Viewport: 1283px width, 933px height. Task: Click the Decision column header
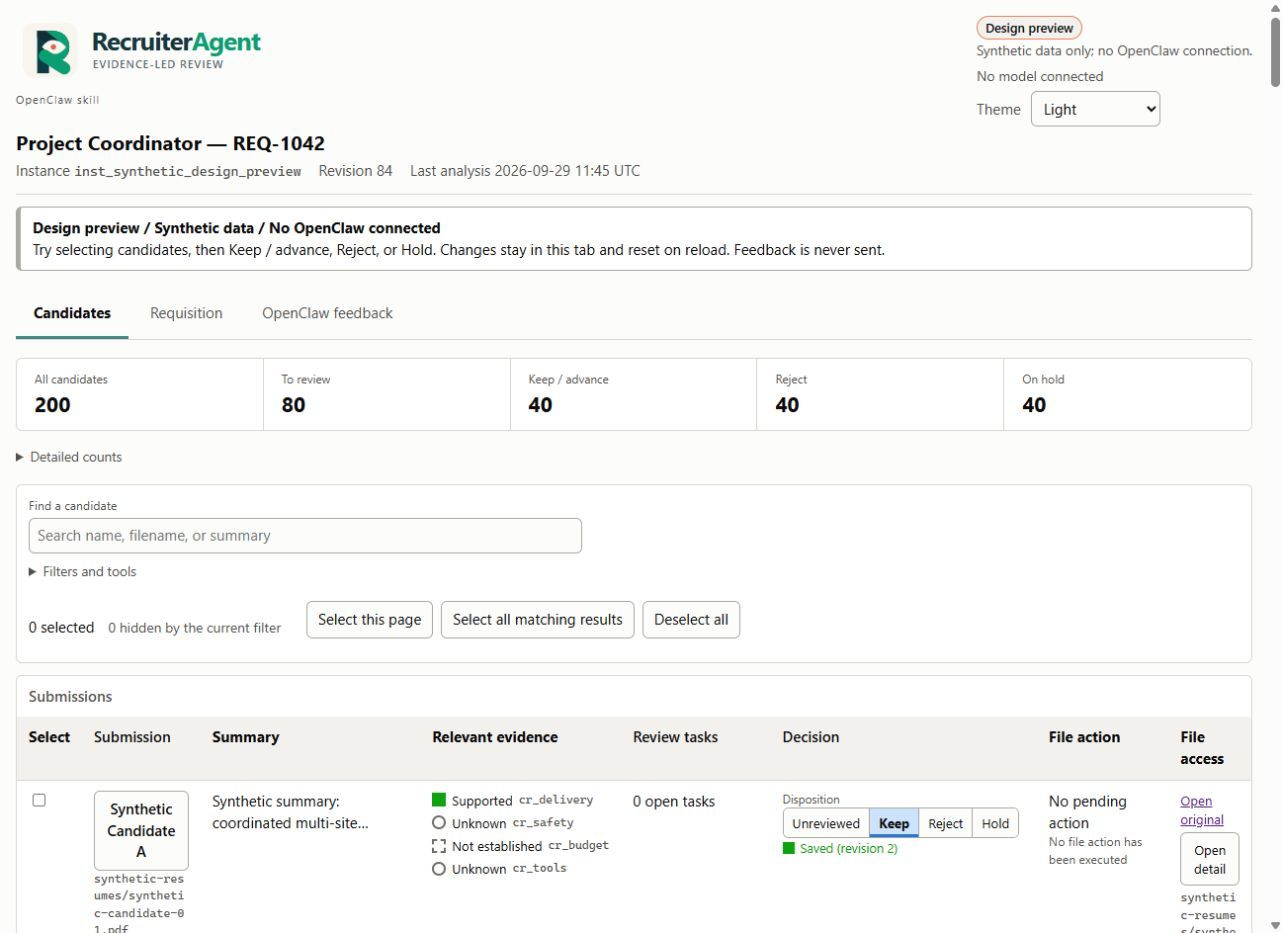pos(811,737)
